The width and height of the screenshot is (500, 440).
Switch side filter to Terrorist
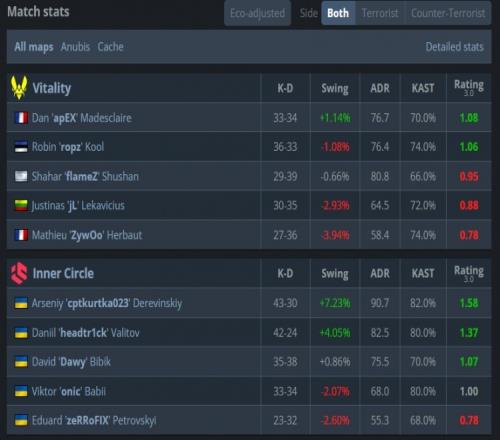coord(380,13)
